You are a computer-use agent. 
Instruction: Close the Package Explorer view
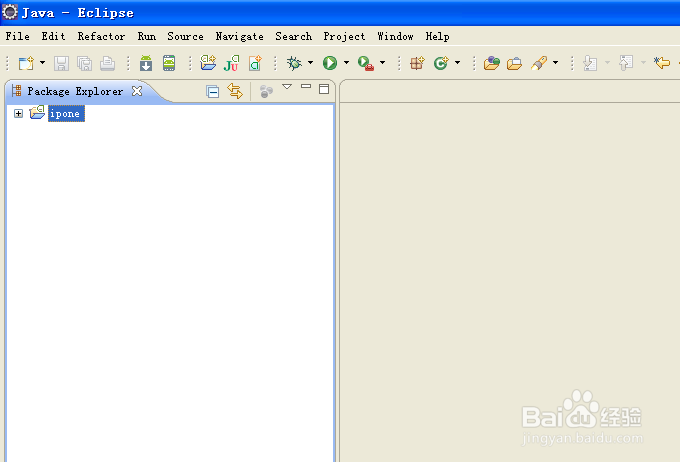137,91
